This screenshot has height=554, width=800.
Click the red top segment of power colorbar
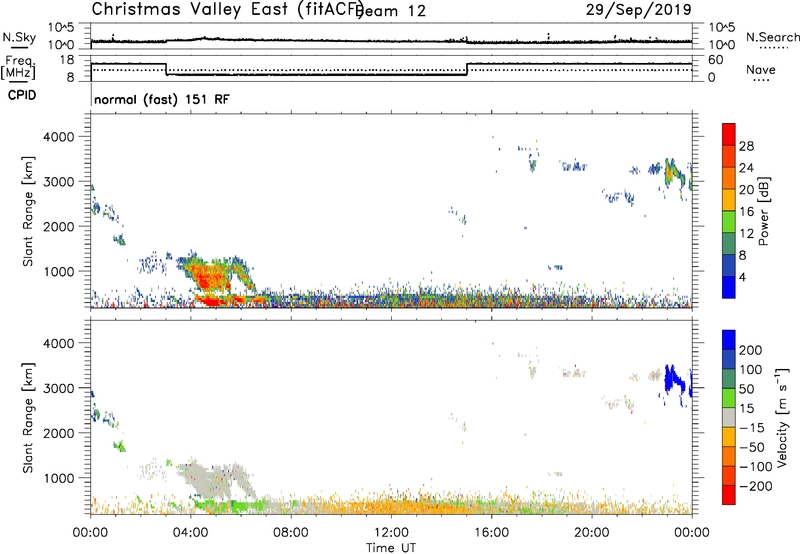(729, 134)
